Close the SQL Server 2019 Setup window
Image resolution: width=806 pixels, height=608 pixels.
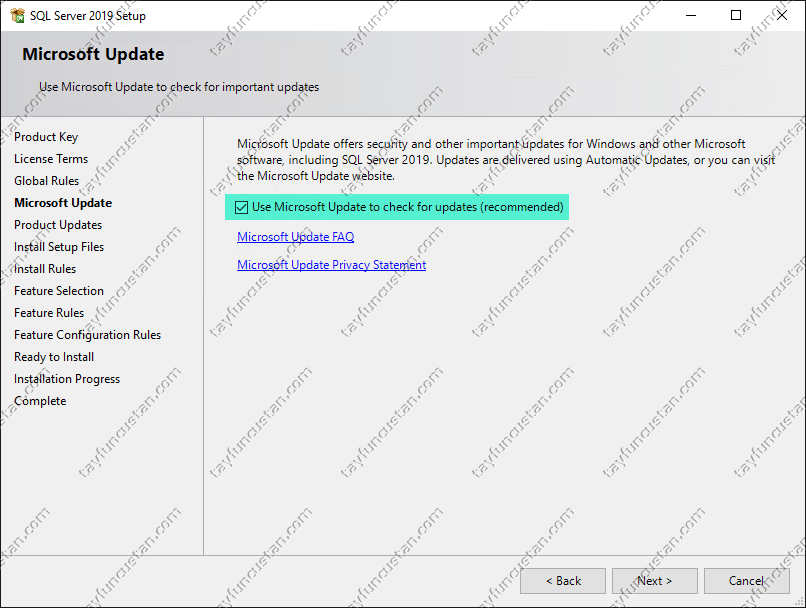click(x=782, y=15)
